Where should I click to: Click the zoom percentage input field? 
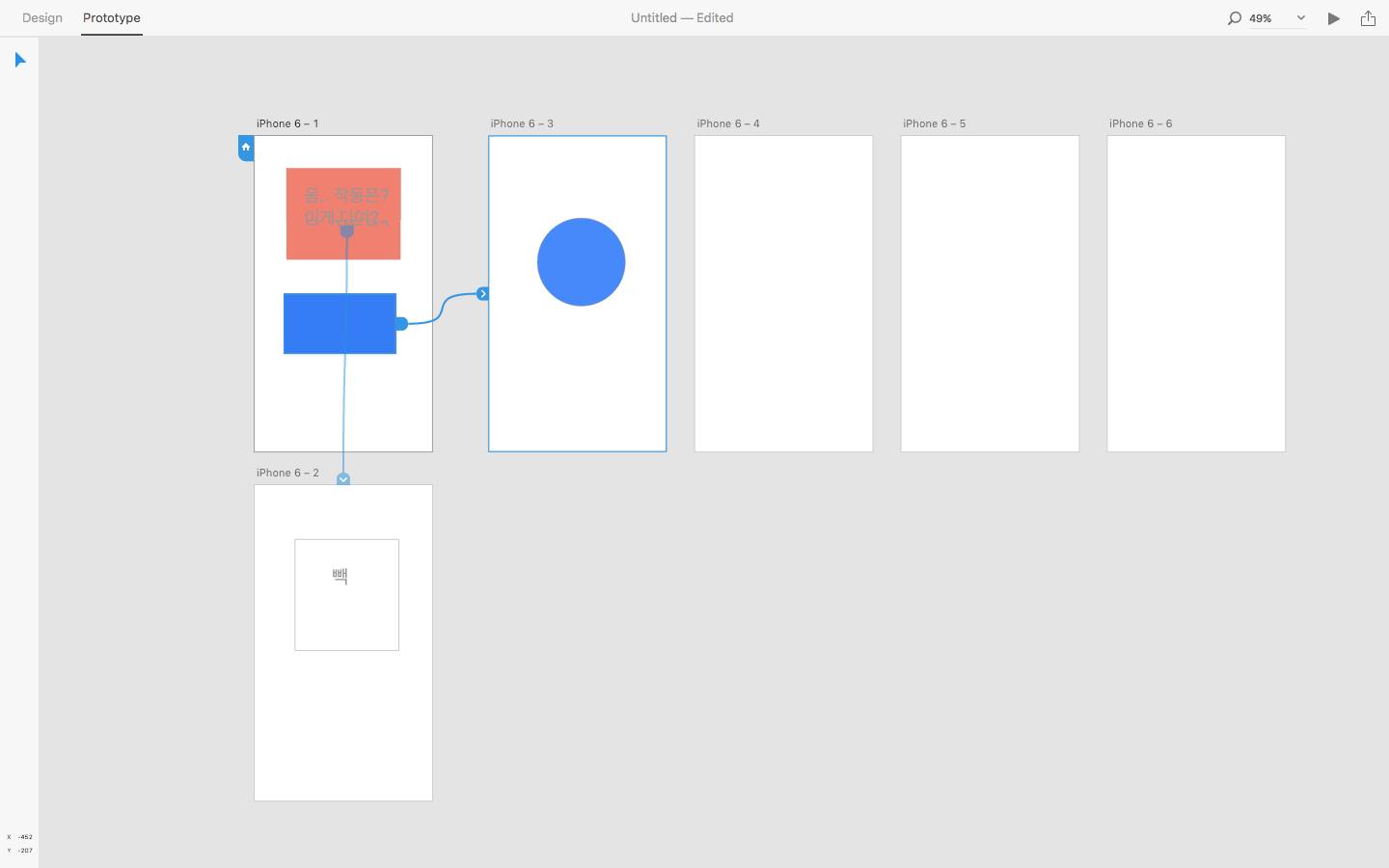point(1268,18)
